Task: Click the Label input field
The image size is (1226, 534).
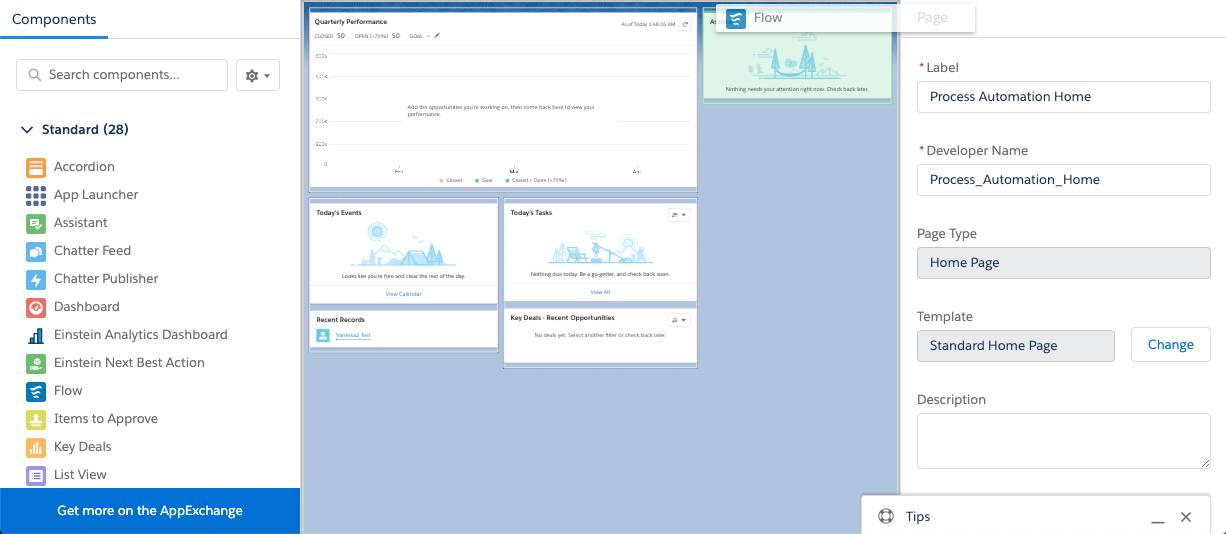Action: coord(1064,97)
